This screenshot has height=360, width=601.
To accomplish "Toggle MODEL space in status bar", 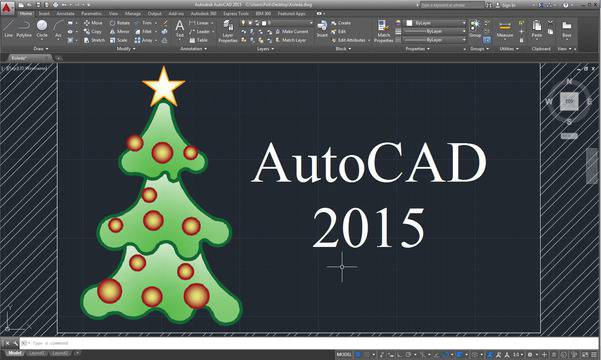I will [x=344, y=355].
